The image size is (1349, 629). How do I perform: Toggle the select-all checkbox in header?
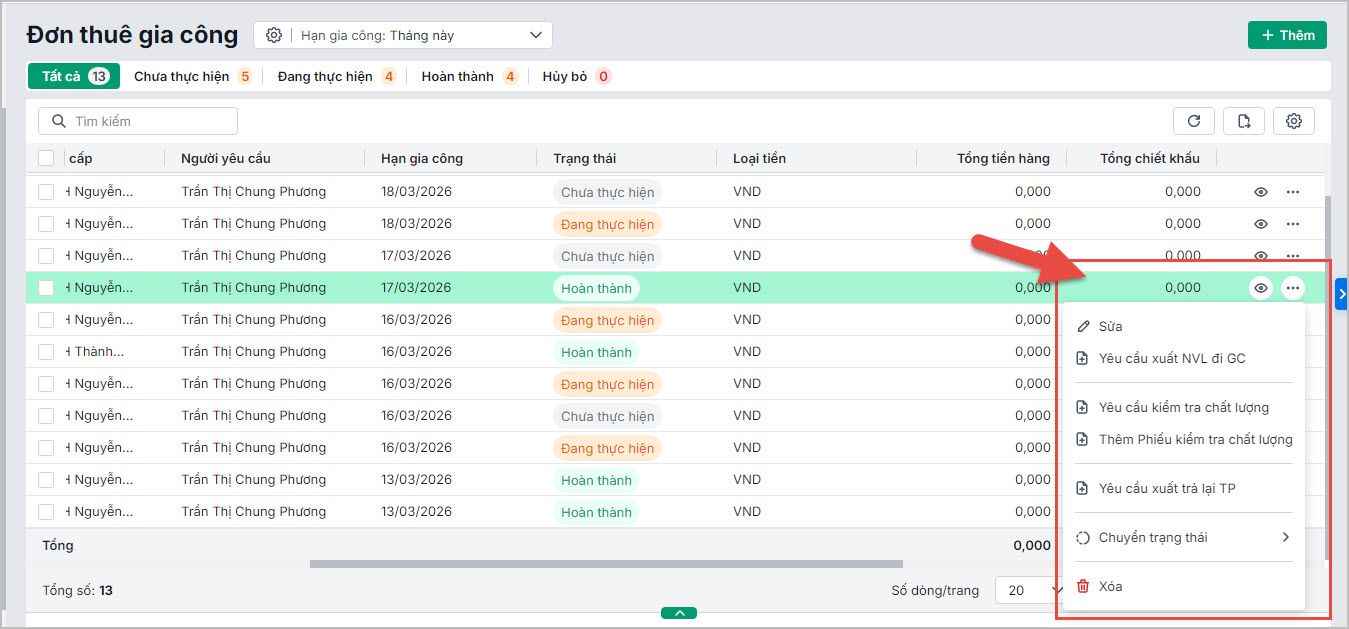46,158
